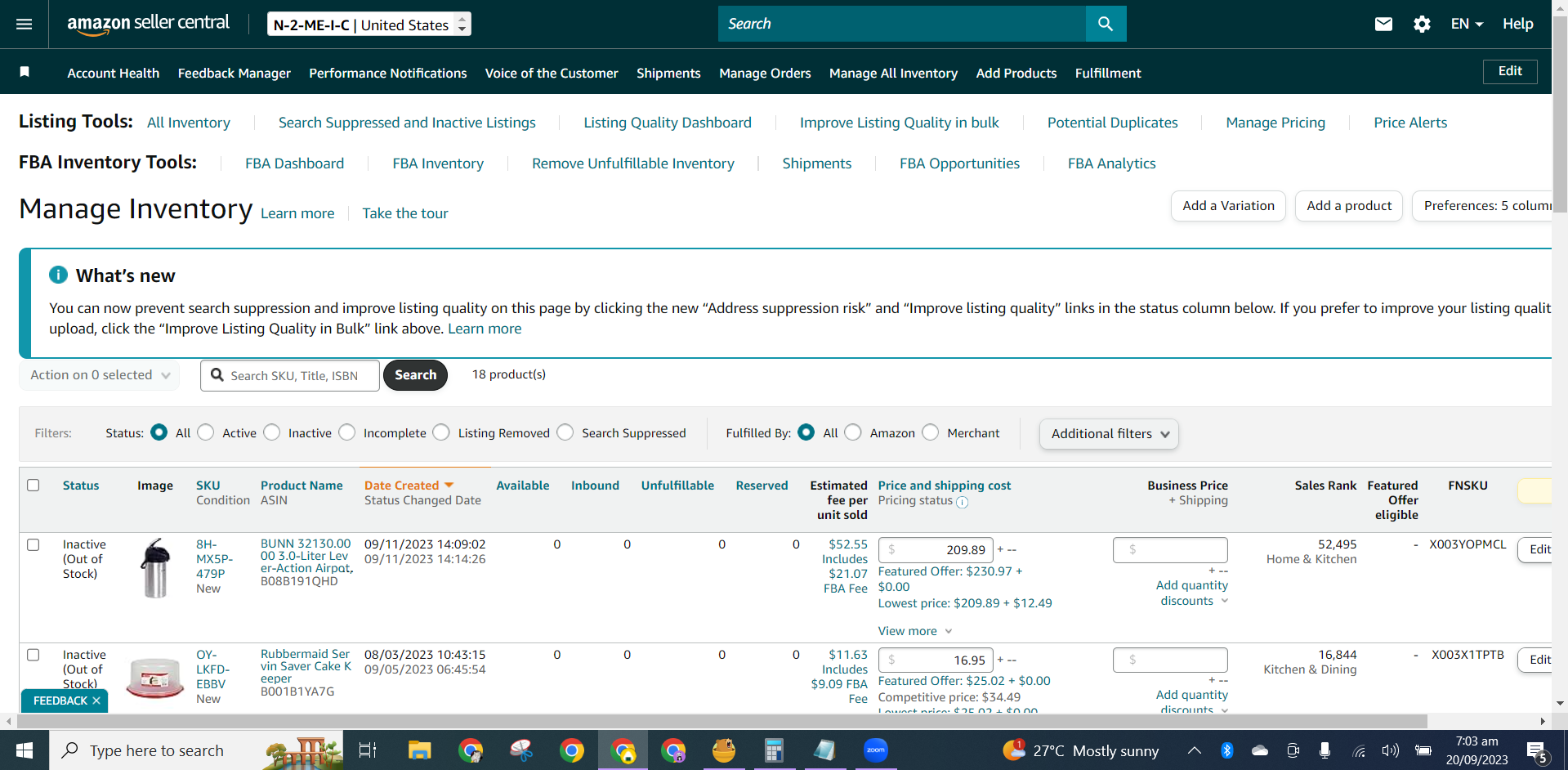This screenshot has height=770, width=1568.
Task: Click the magnifier search button in header
Action: coord(1106,24)
